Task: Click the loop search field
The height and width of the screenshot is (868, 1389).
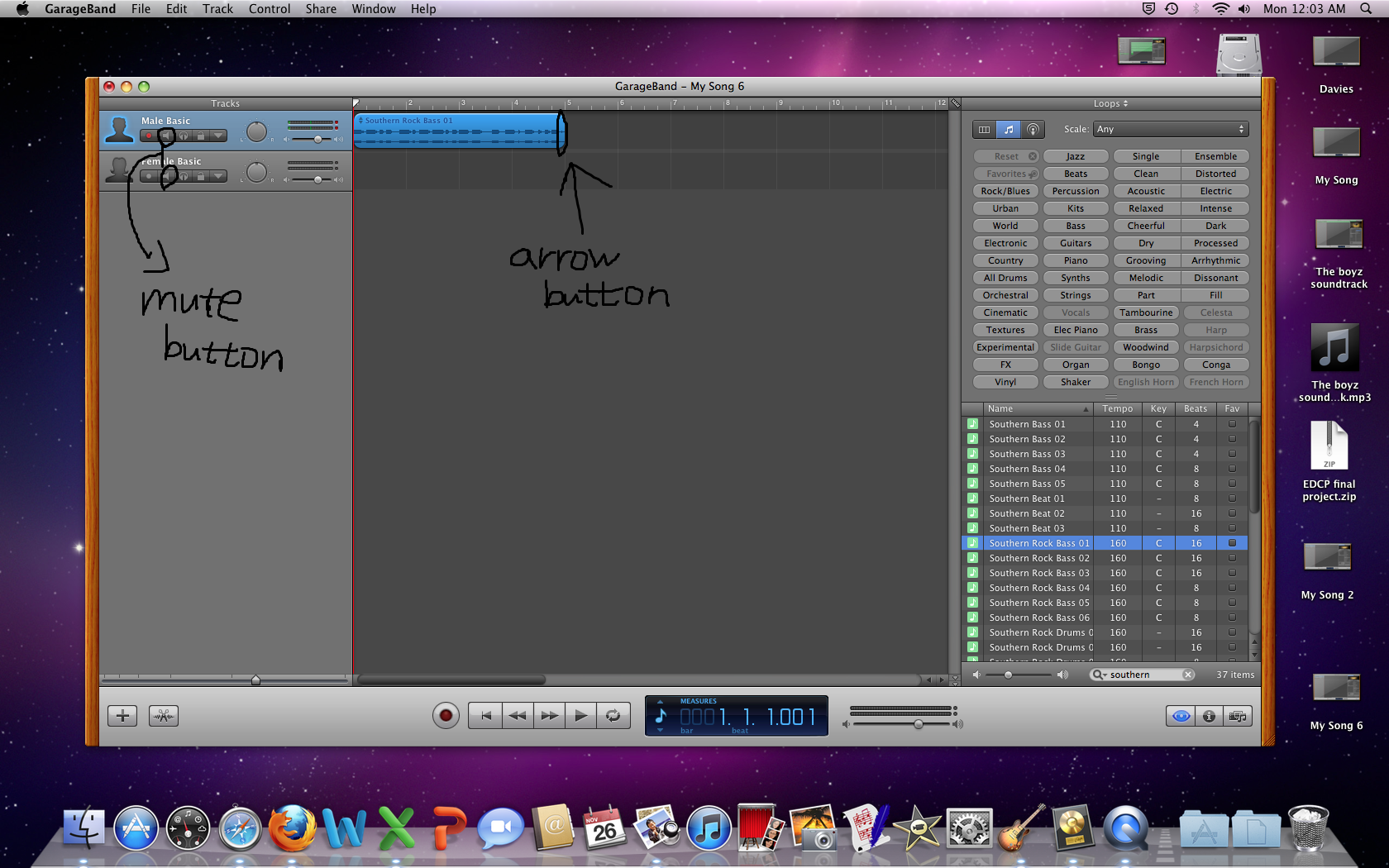Action: click(x=1142, y=675)
